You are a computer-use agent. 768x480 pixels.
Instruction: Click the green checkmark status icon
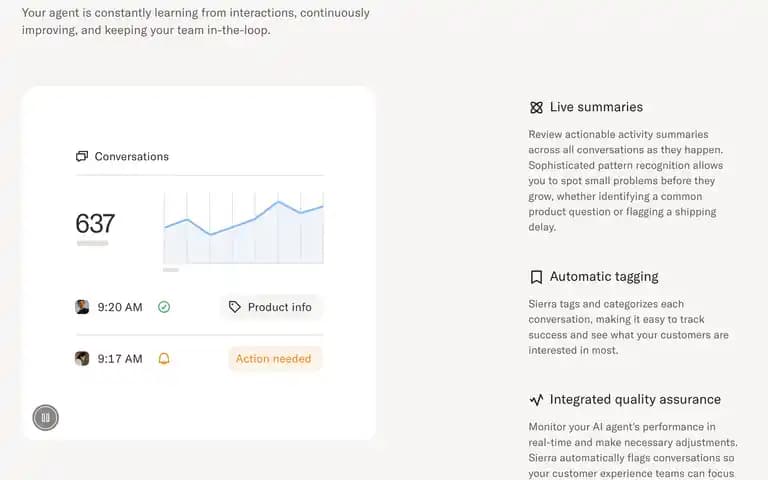164,307
